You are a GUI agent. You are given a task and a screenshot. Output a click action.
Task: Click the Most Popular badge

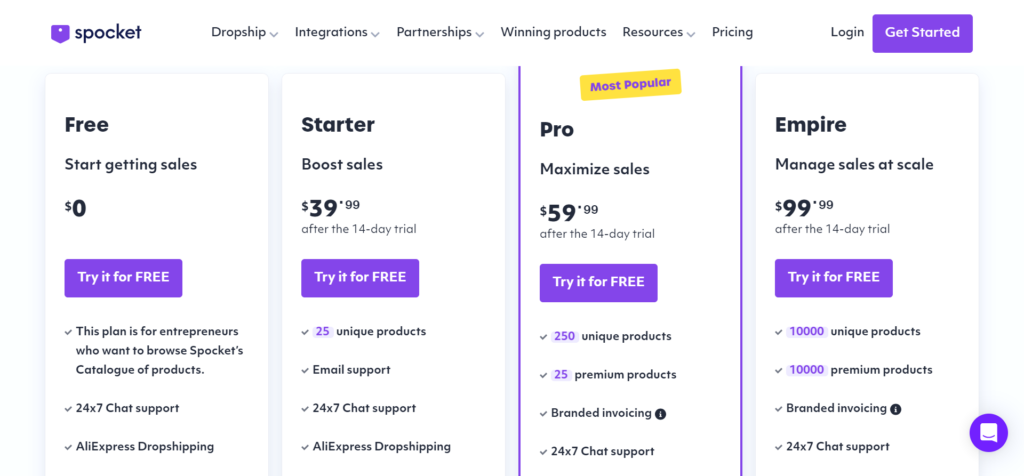click(x=630, y=85)
